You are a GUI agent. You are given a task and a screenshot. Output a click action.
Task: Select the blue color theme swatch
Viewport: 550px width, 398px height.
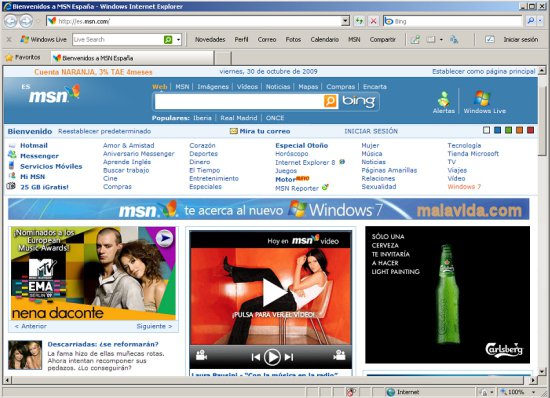(x=497, y=130)
